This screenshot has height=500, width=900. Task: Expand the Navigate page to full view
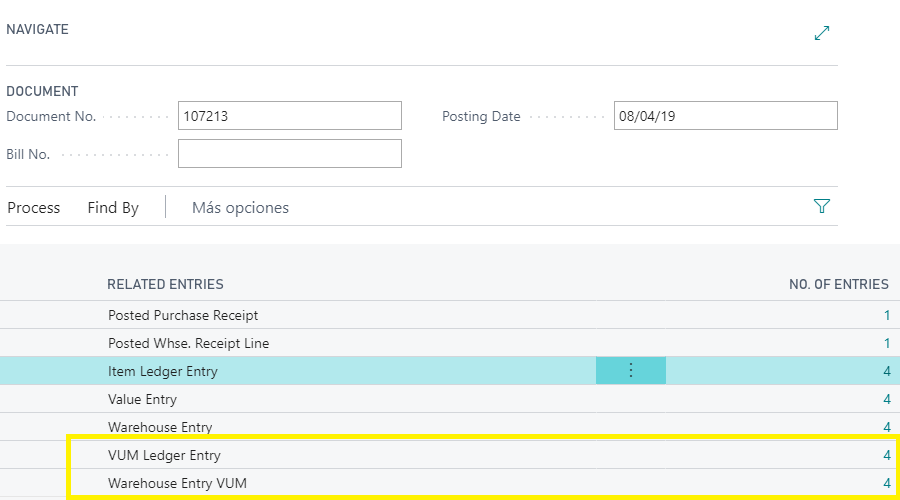[x=822, y=33]
